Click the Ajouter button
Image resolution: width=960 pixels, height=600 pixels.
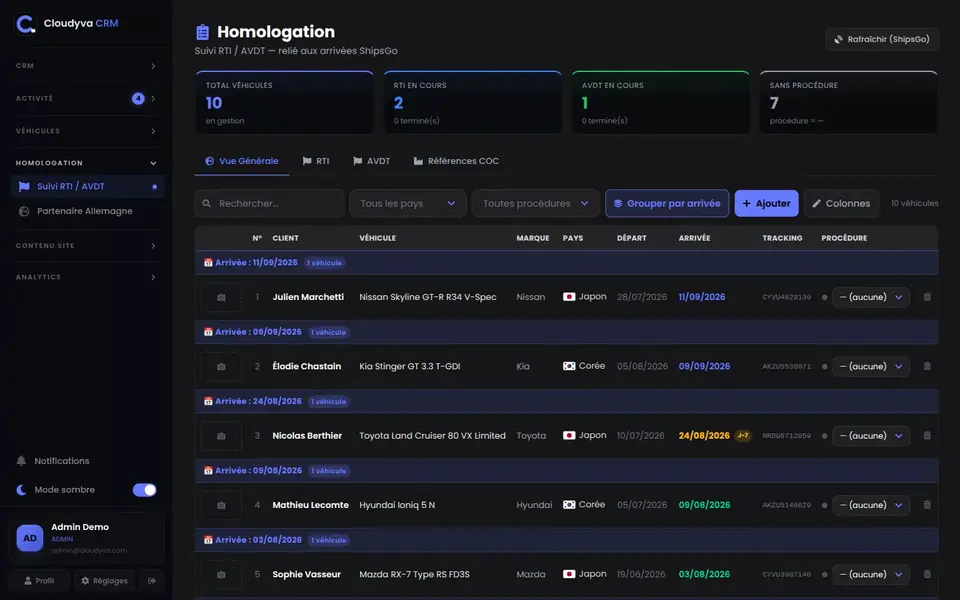click(767, 203)
